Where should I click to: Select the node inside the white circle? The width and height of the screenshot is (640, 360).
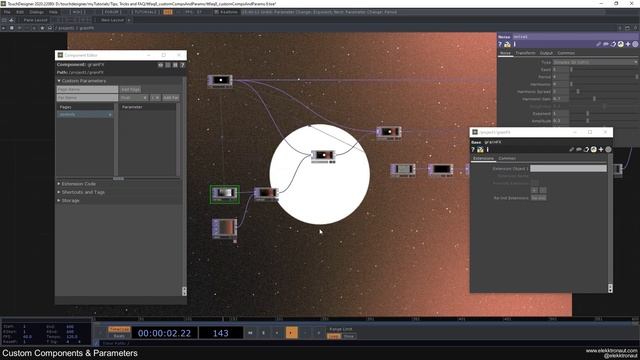323,156
